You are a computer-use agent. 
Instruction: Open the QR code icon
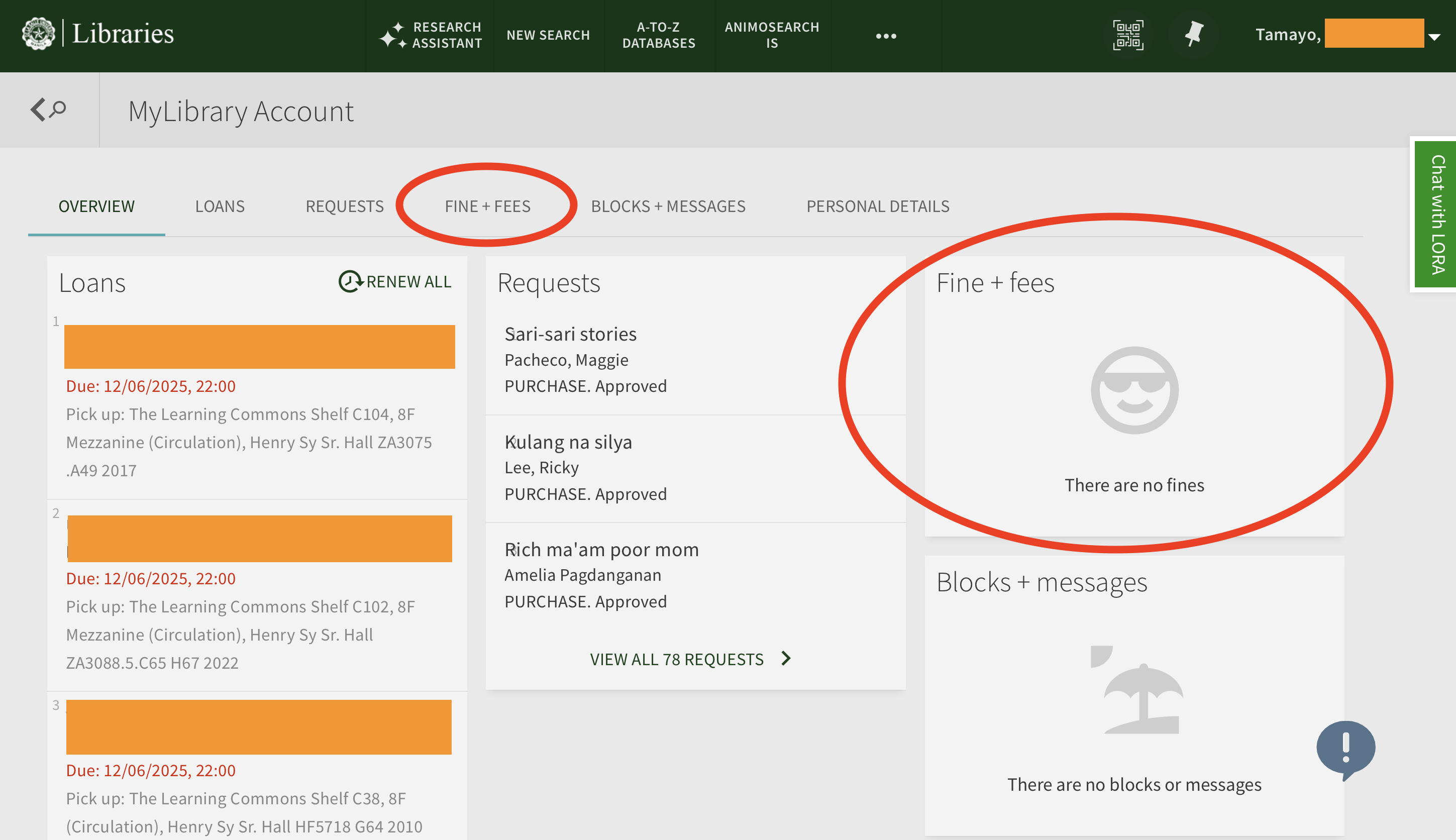(1128, 35)
